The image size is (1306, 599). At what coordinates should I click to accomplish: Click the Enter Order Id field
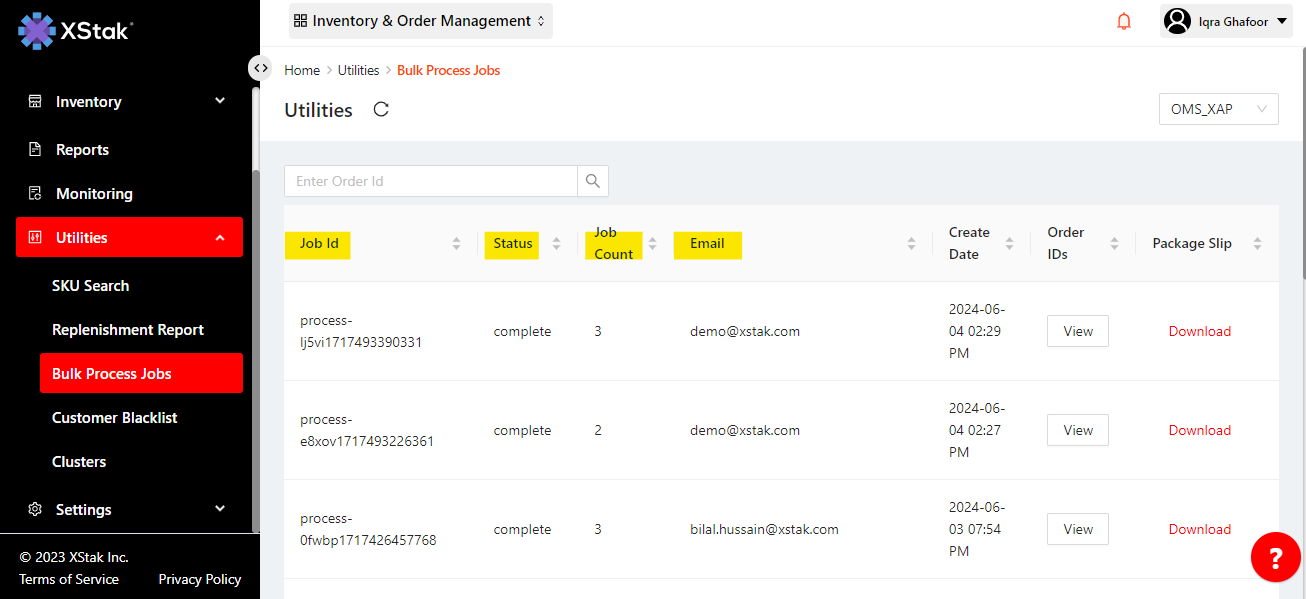tap(431, 181)
